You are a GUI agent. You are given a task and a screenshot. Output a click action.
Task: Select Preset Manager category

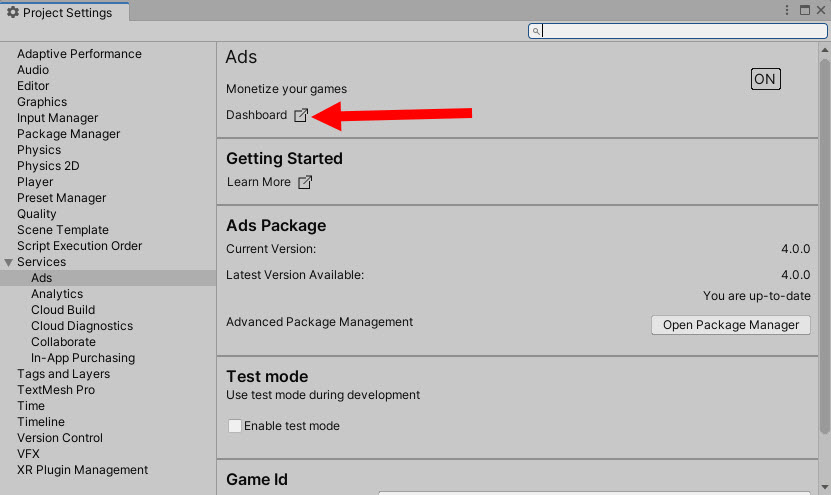pyautogui.click(x=61, y=198)
